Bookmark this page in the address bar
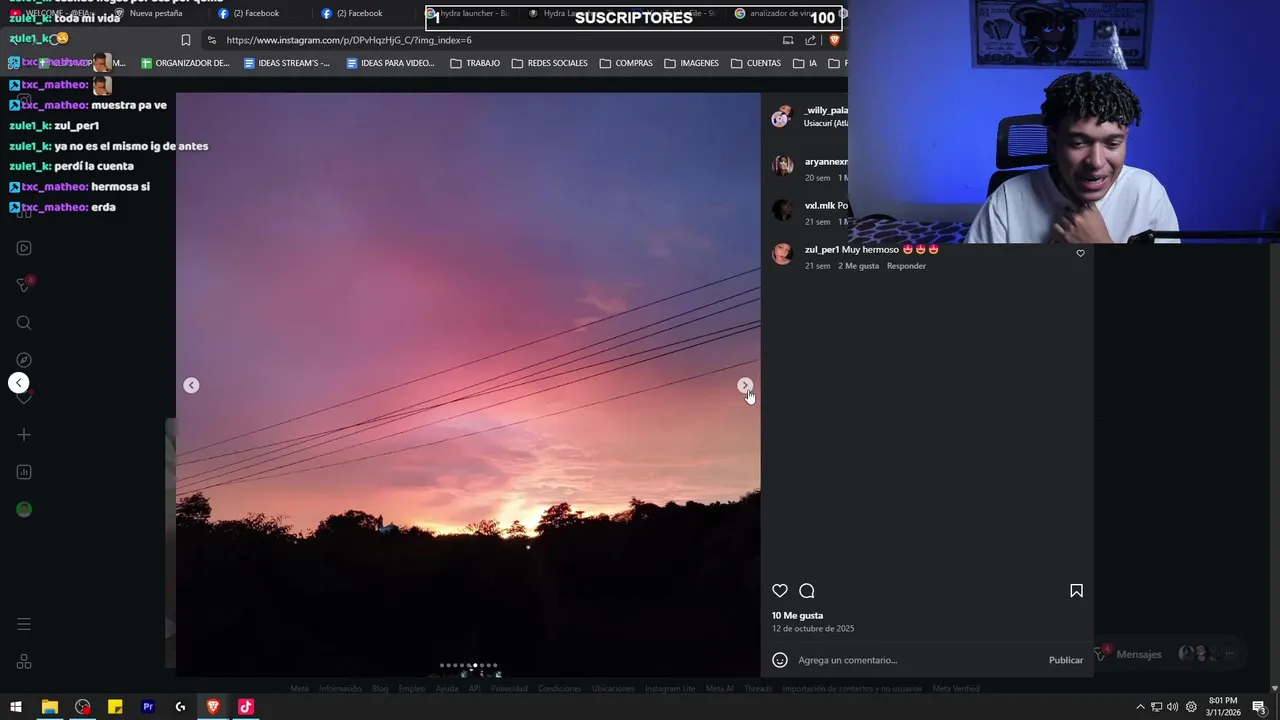Viewport: 1280px width, 720px height. [x=185, y=40]
